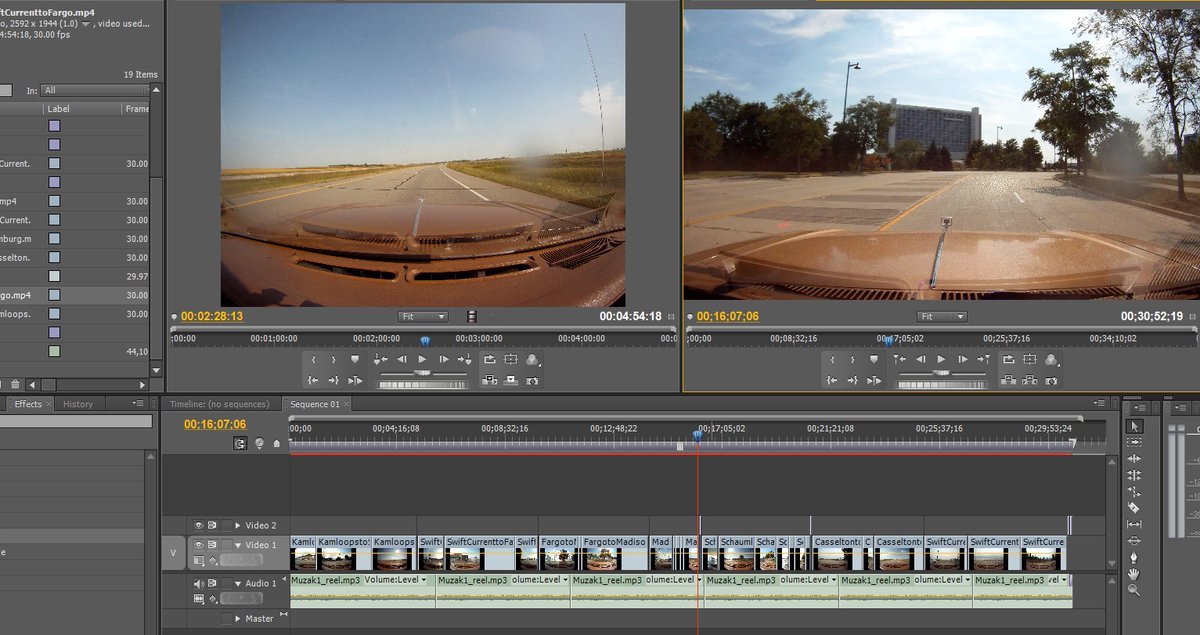Select the Hand tool
Screen dimensions: 1200x635
pos(1134,574)
